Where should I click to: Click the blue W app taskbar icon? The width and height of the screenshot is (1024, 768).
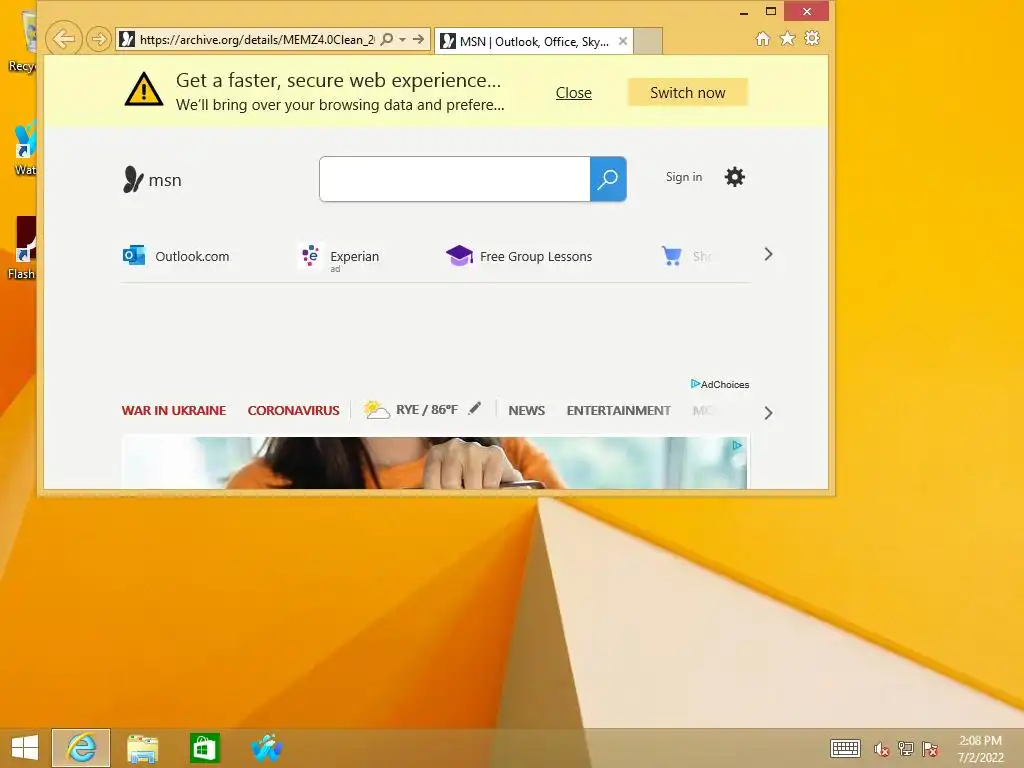coord(266,748)
